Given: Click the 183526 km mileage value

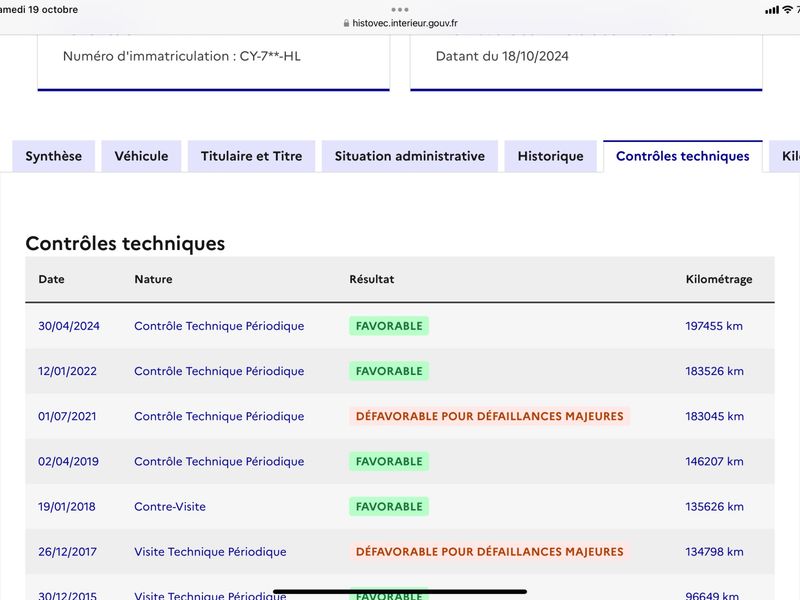Looking at the screenshot, I should pos(714,371).
